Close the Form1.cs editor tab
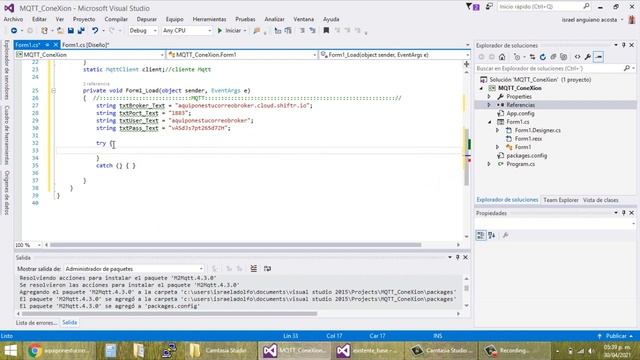640x360 pixels. tap(56, 45)
